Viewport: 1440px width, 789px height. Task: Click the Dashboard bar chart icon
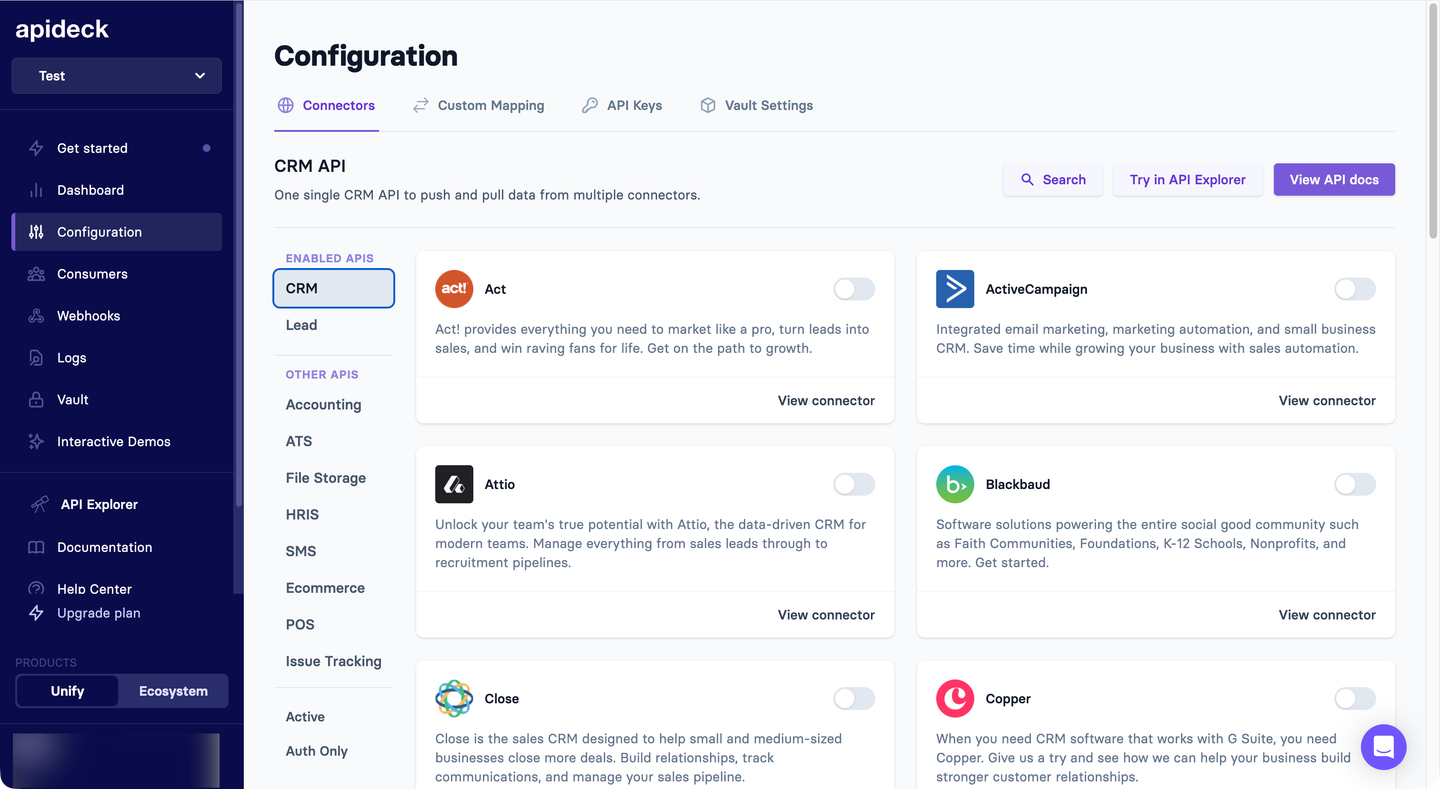click(36, 190)
